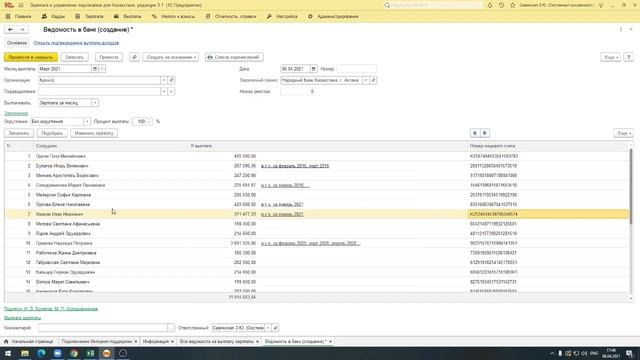
Task: Close the Информация tab
Action: coord(172,341)
